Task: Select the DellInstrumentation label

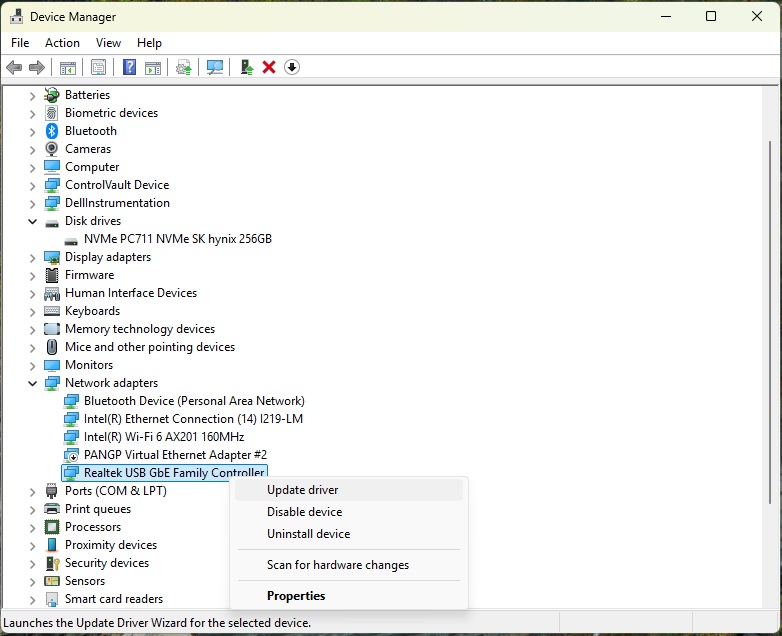Action: click(117, 203)
